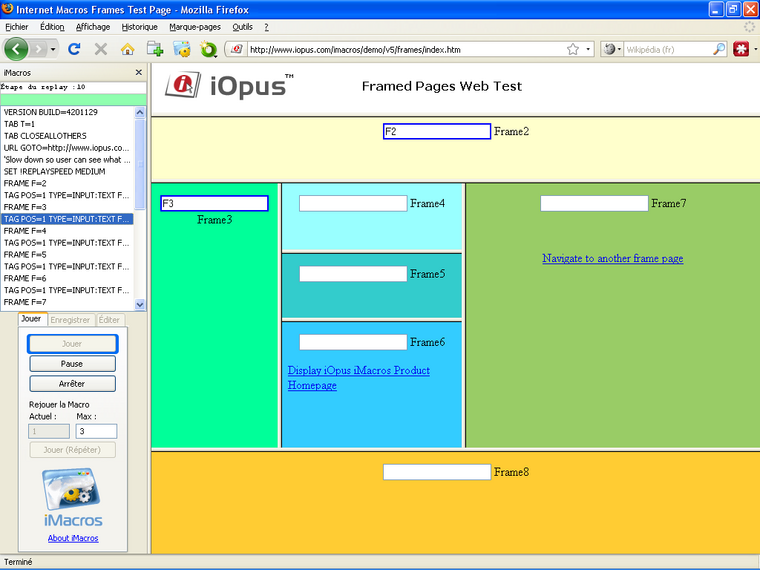Image resolution: width=760 pixels, height=570 pixels.
Task: Go to the Home page icon
Action: click(x=127, y=49)
